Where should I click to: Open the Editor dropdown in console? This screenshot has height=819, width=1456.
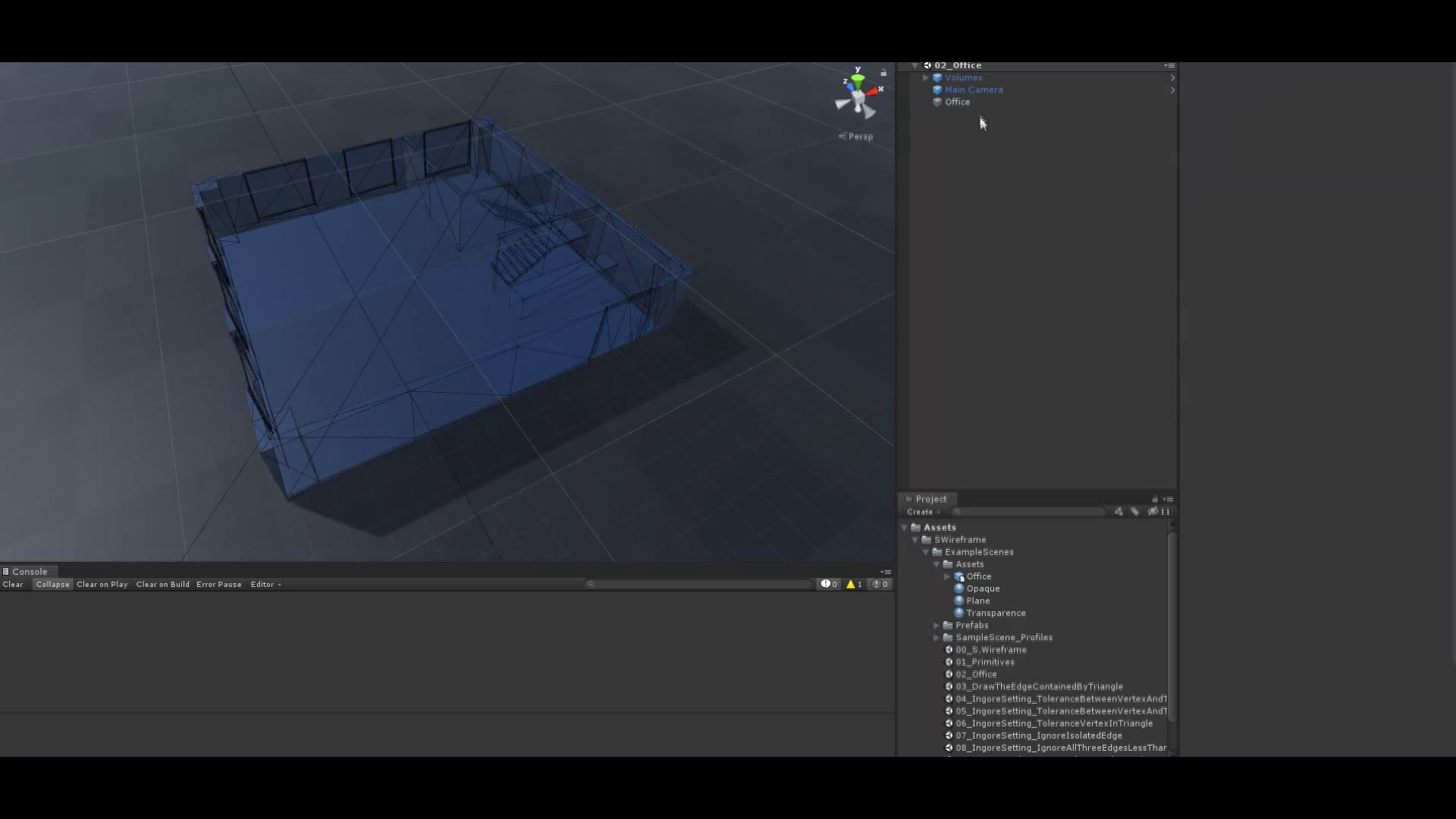click(x=265, y=584)
